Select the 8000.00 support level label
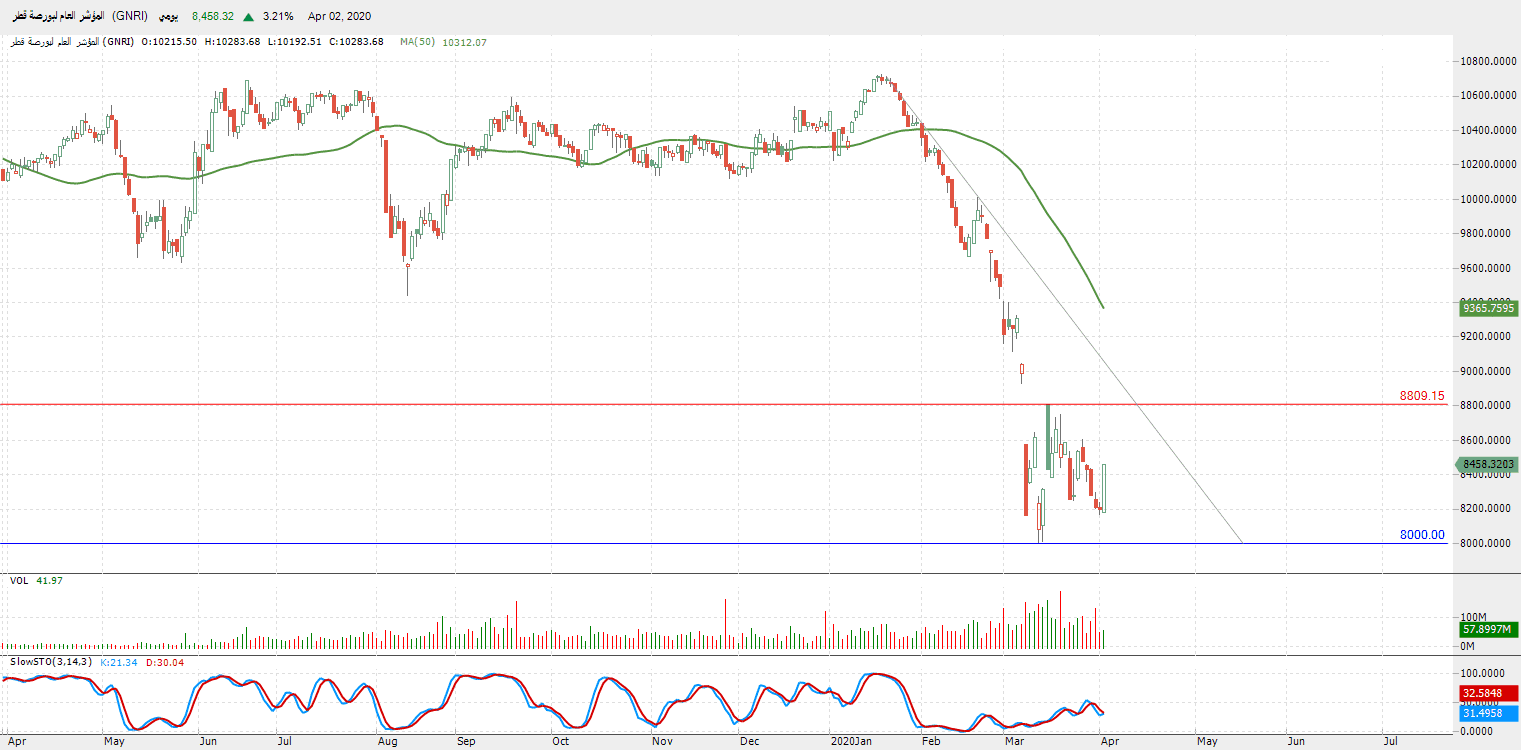 pos(1422,535)
